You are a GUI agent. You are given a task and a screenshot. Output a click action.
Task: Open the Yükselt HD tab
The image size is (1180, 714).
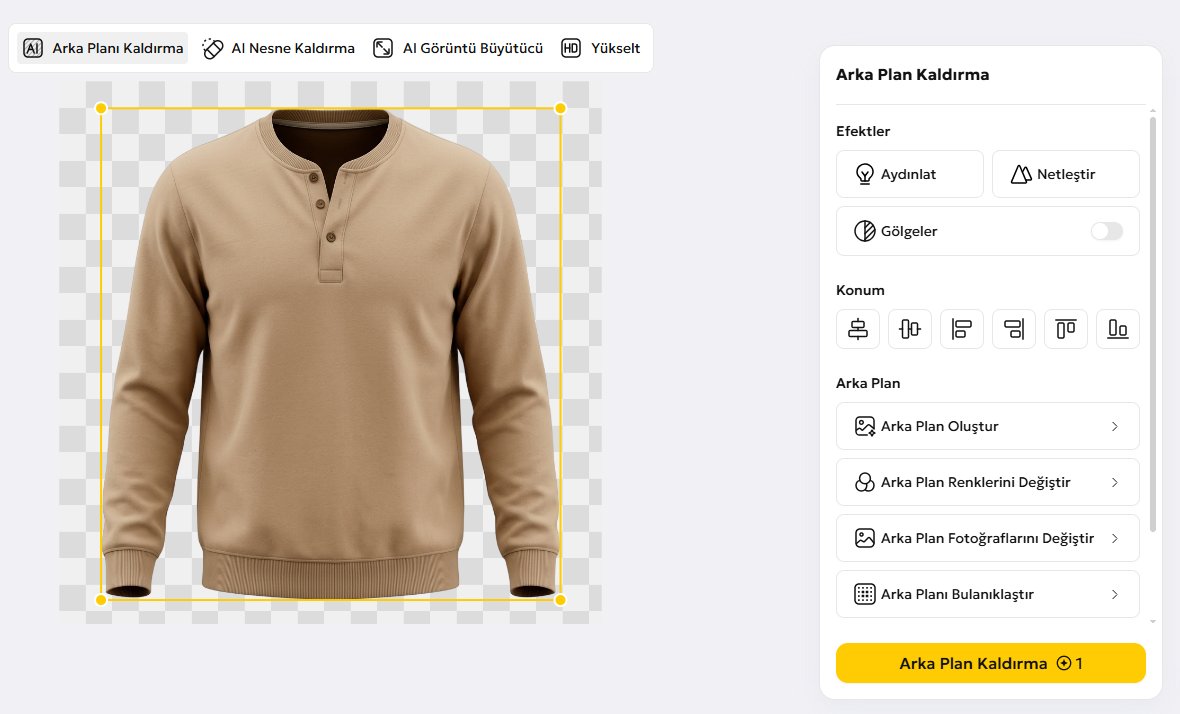(601, 48)
